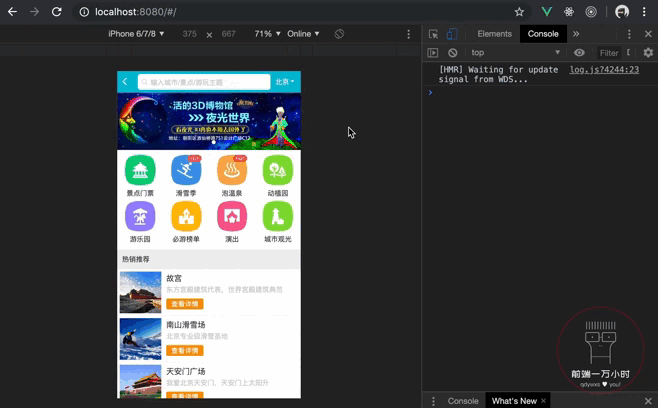Open the 71% zoom dropdown
The image size is (658, 408).
click(x=267, y=34)
